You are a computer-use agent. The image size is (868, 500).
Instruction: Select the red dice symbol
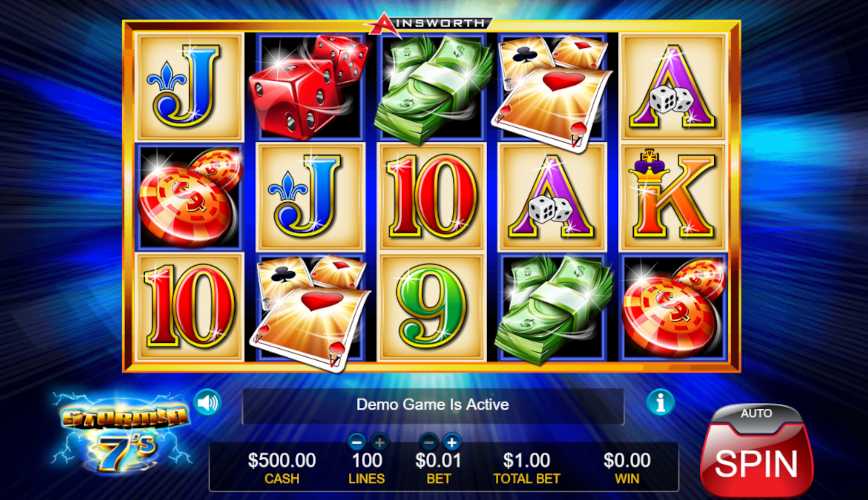pyautogui.click(x=308, y=86)
